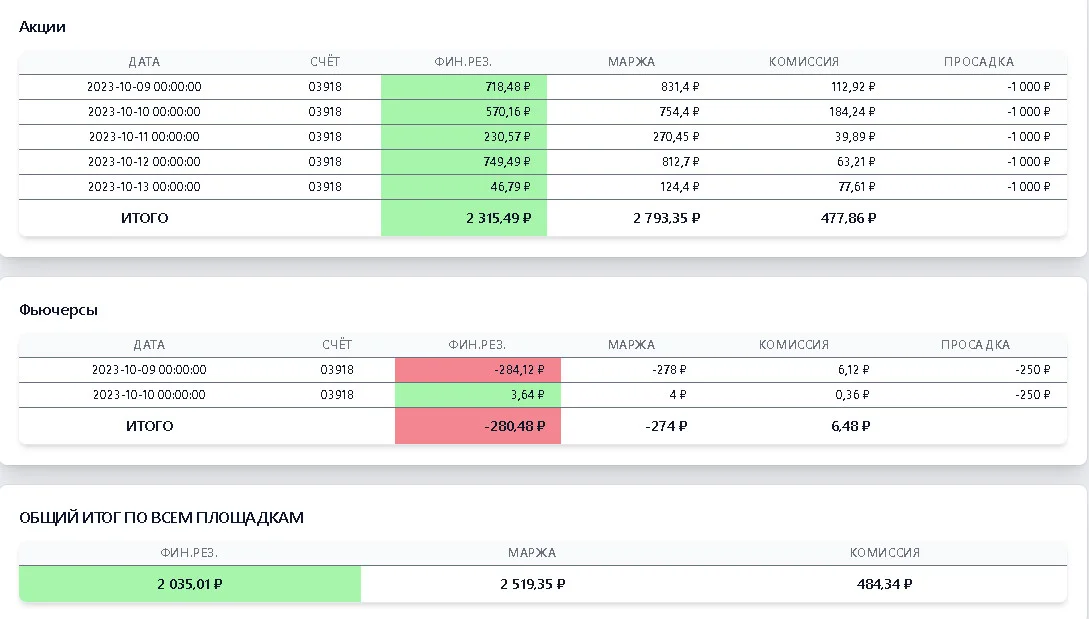
Task: Click the futures commission 0,36 ₽
Action: [x=852, y=395]
